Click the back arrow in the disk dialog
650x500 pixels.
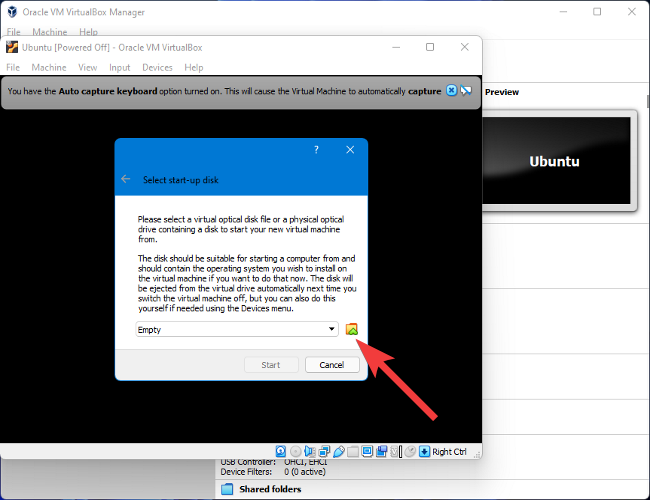[126, 179]
